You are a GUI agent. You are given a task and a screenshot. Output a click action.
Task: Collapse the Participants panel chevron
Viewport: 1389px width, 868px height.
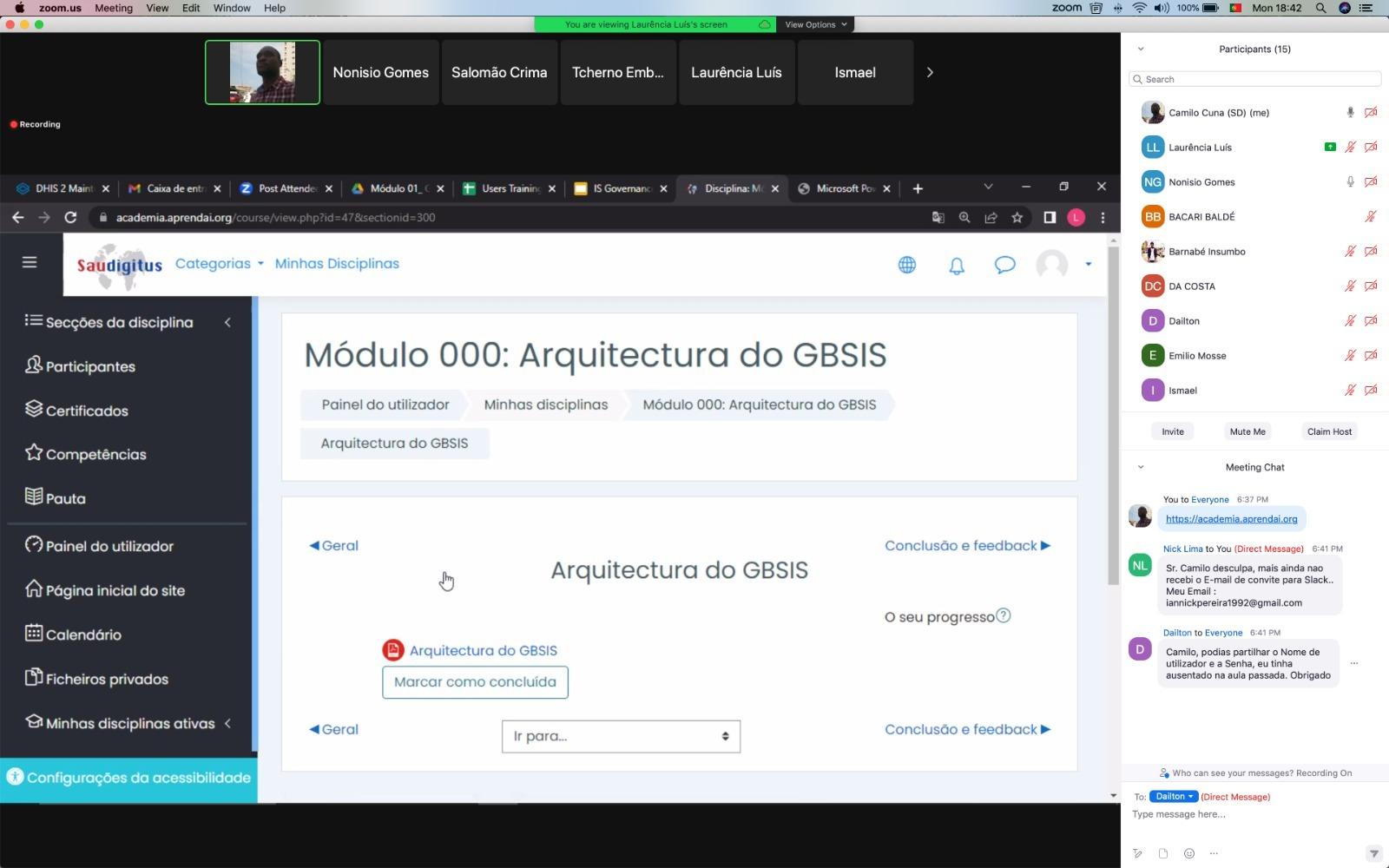point(1141,49)
